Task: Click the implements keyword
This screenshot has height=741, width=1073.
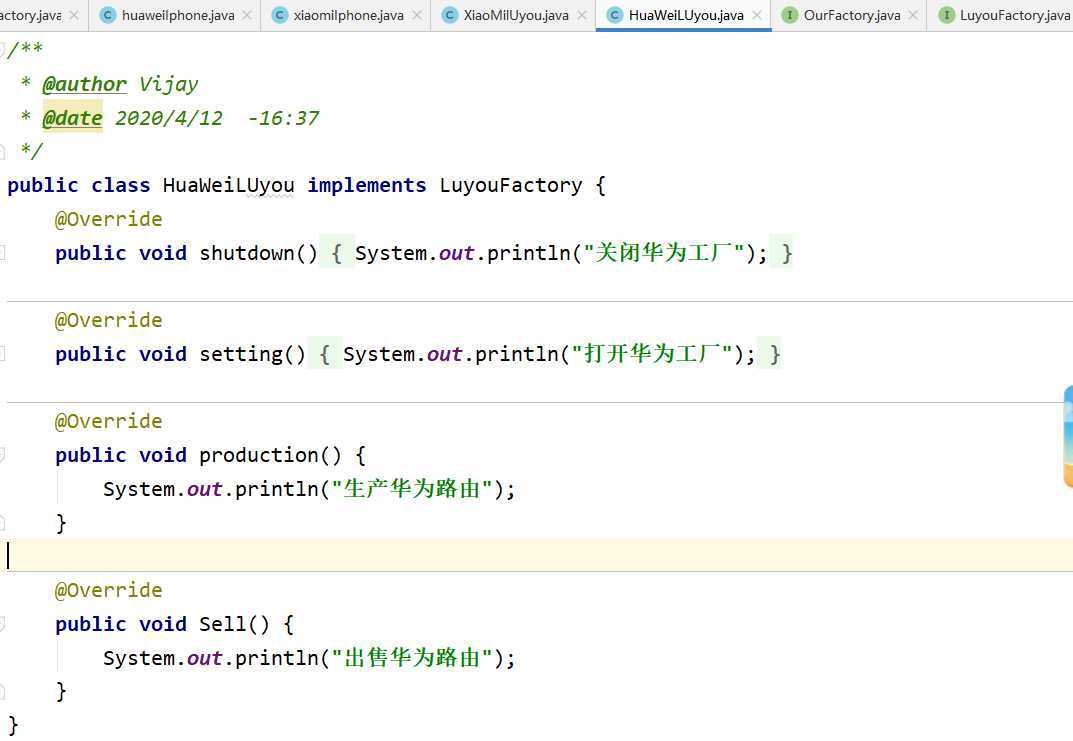Action: (x=366, y=185)
